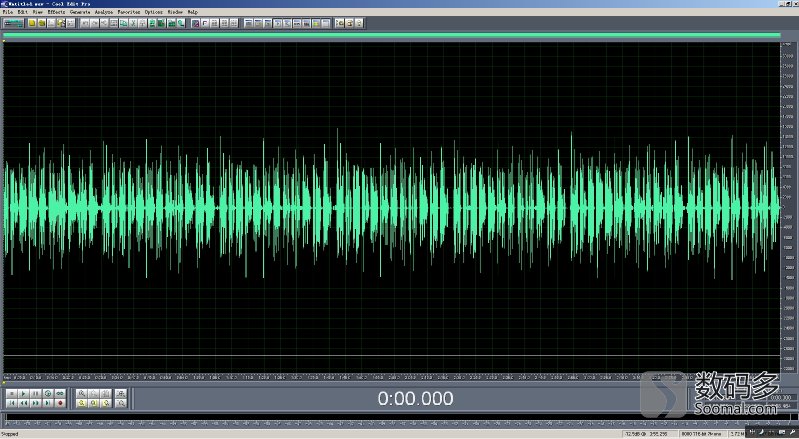Click the Open file toolbar icon
Screen dimensions: 799x439
click(x=41, y=22)
